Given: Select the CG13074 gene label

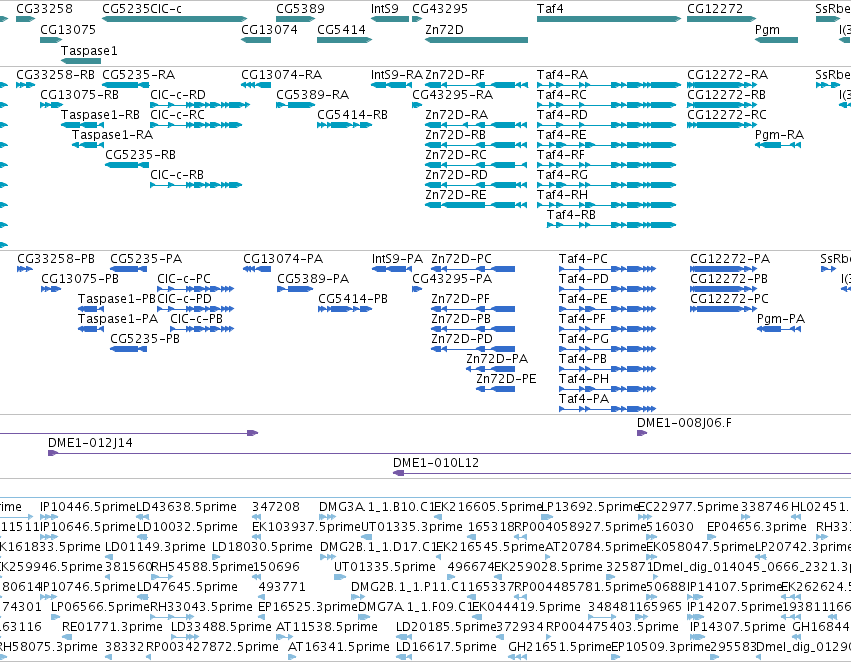Looking at the screenshot, I should point(269,30).
